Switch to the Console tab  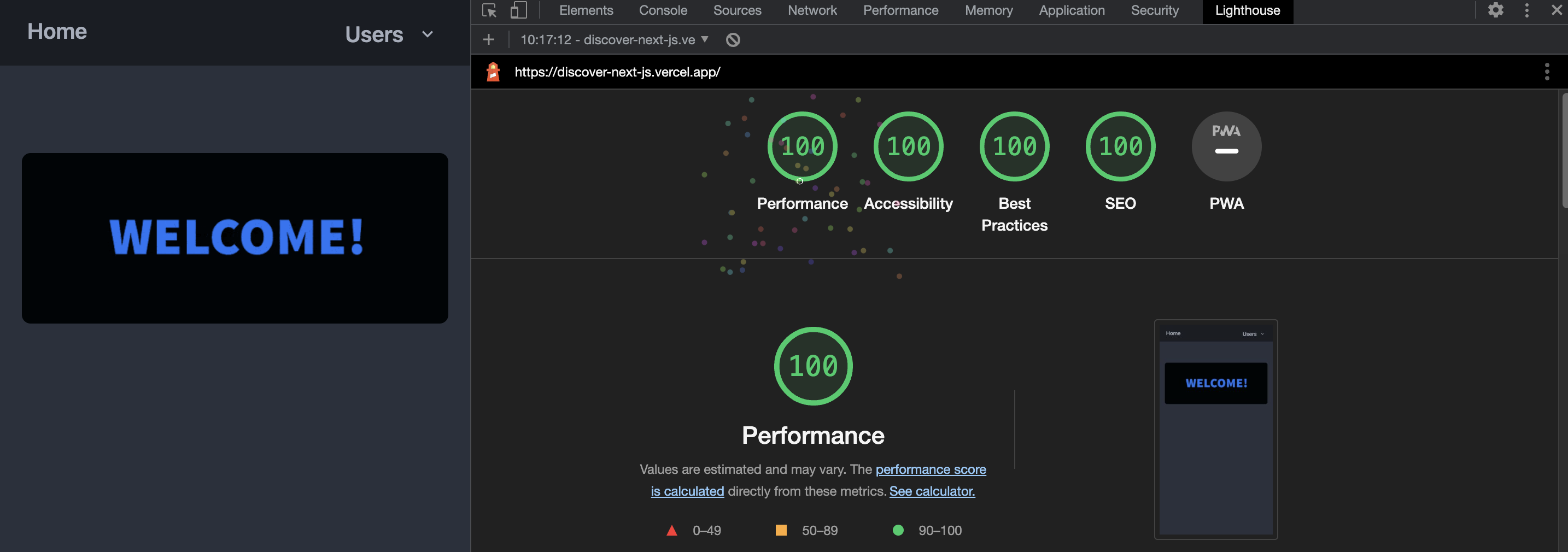coord(663,10)
